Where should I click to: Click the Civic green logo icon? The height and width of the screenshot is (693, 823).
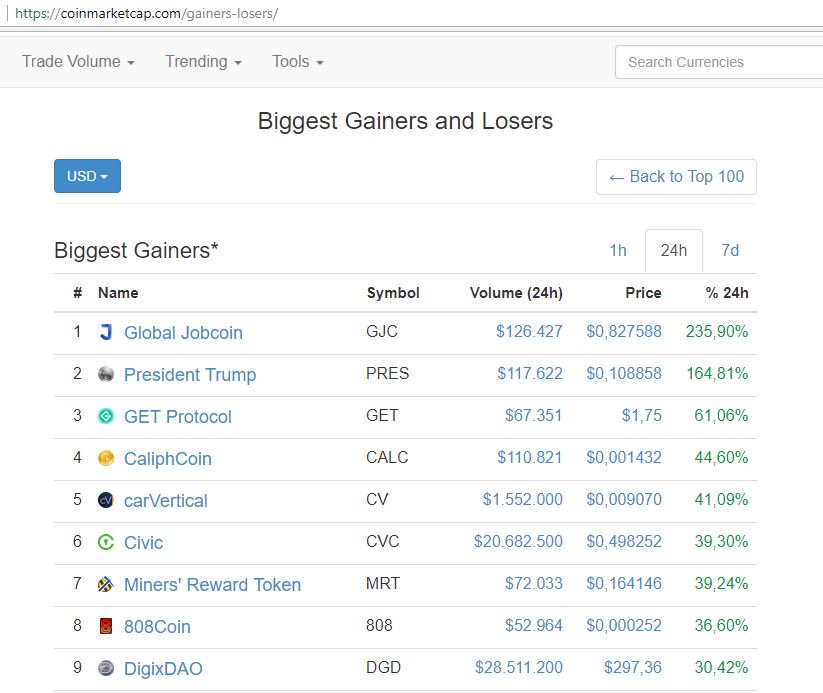click(106, 542)
